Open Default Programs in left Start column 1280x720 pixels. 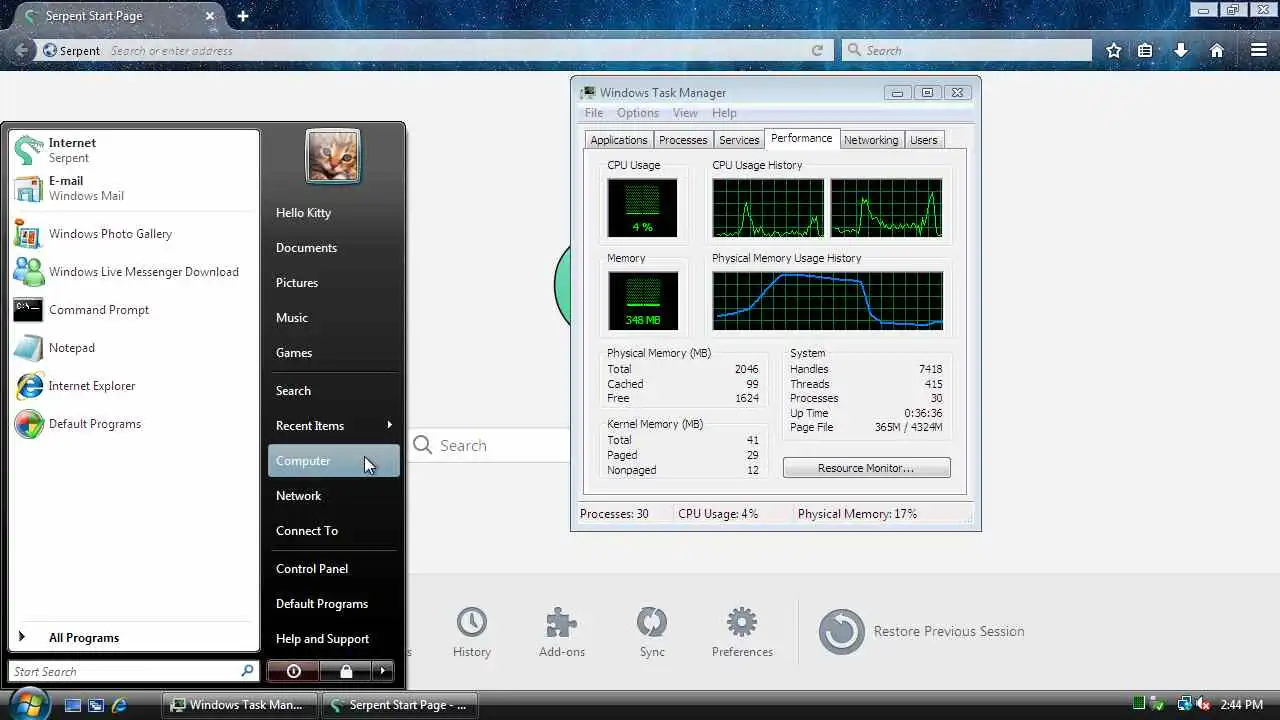[134, 424]
